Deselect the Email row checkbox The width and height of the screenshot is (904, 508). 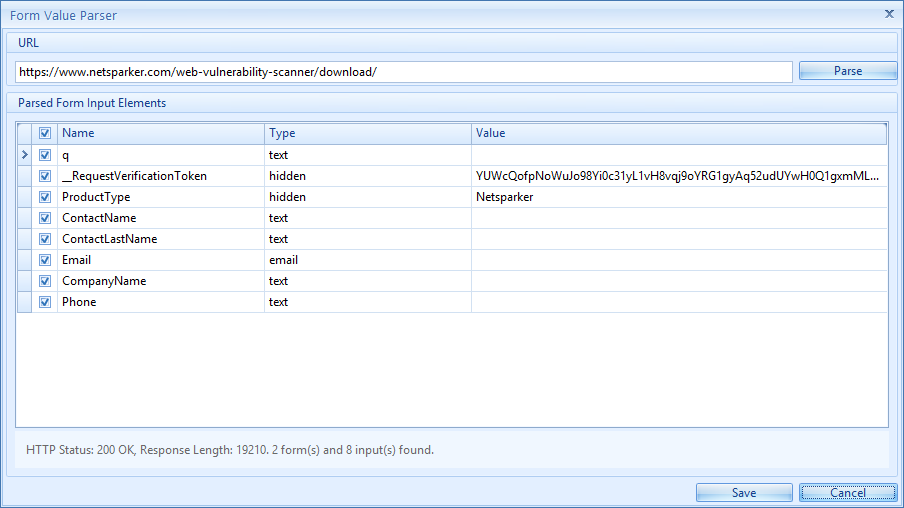[x=45, y=260]
